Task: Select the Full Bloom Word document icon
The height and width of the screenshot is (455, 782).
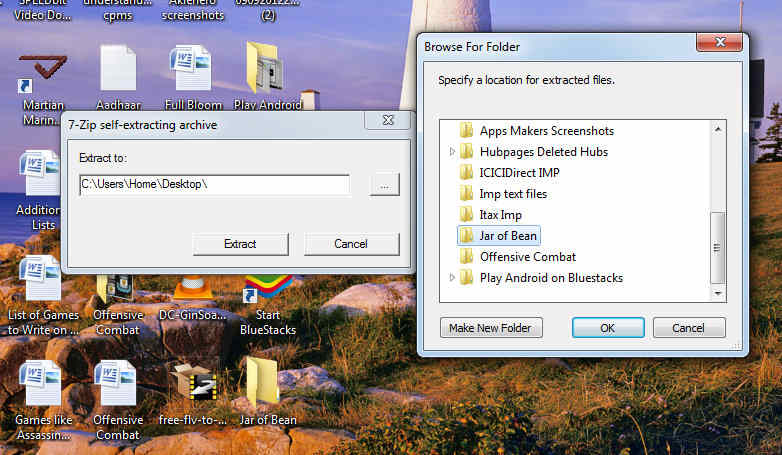Action: [x=192, y=72]
